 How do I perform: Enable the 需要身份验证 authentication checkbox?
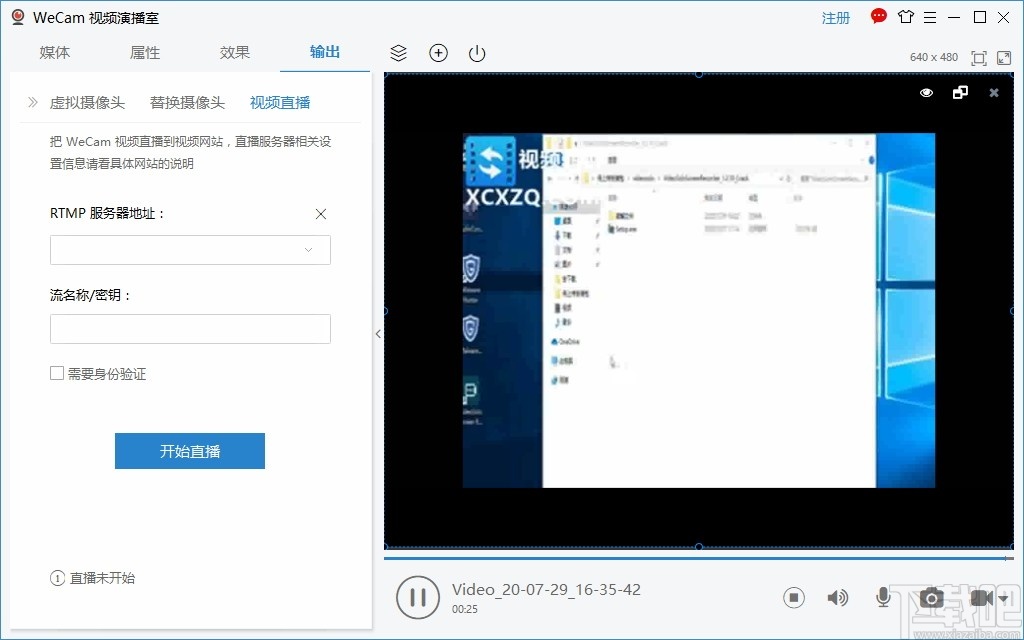click(x=57, y=373)
